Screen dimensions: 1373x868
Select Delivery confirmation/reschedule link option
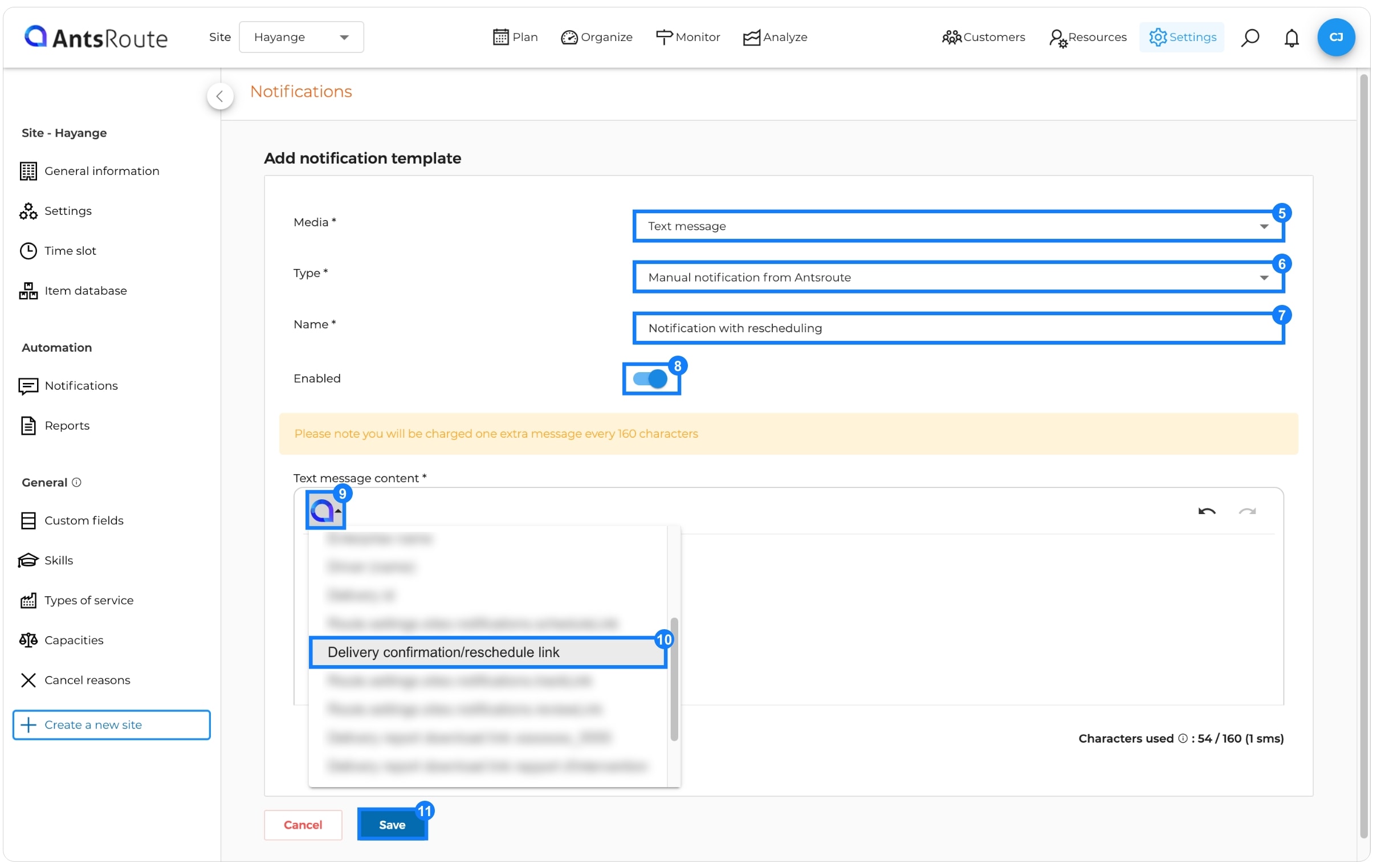coord(488,652)
